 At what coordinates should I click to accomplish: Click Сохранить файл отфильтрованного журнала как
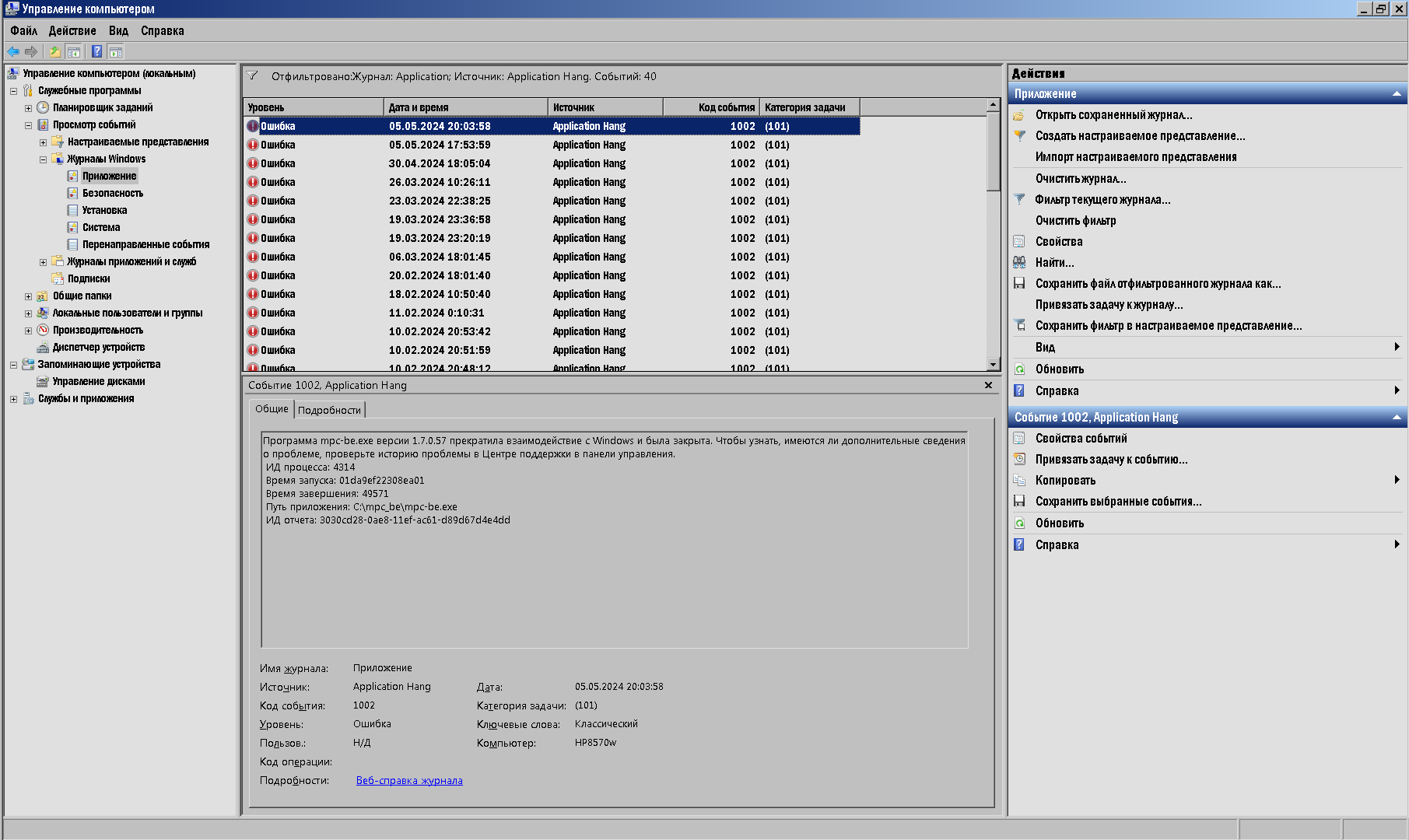1158,283
